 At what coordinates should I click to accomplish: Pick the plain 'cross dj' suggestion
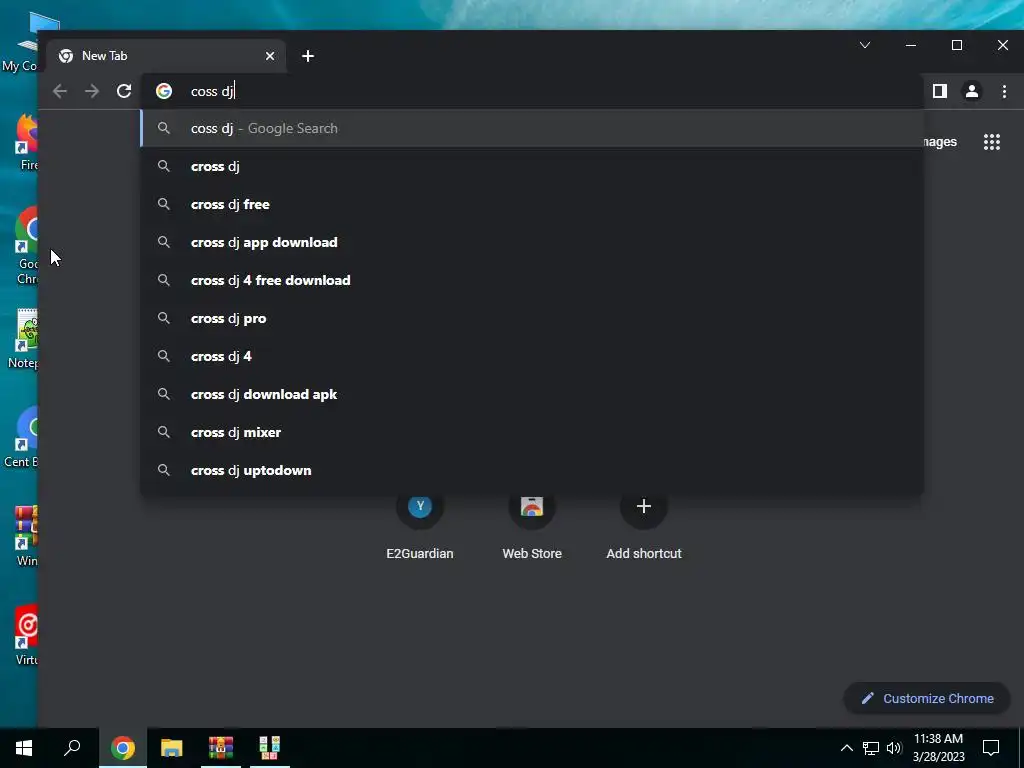click(532, 167)
